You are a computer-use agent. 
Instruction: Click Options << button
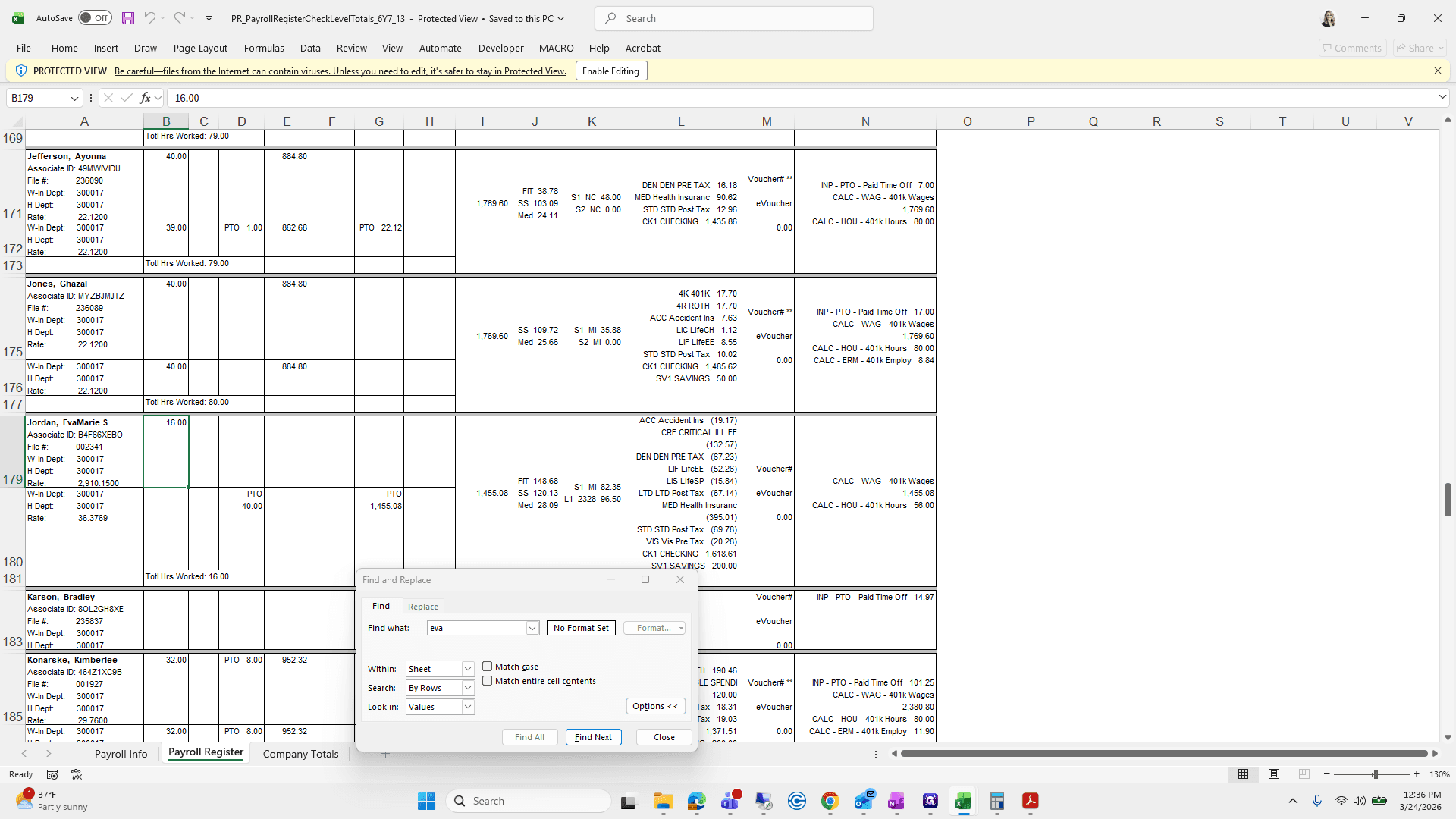(656, 706)
